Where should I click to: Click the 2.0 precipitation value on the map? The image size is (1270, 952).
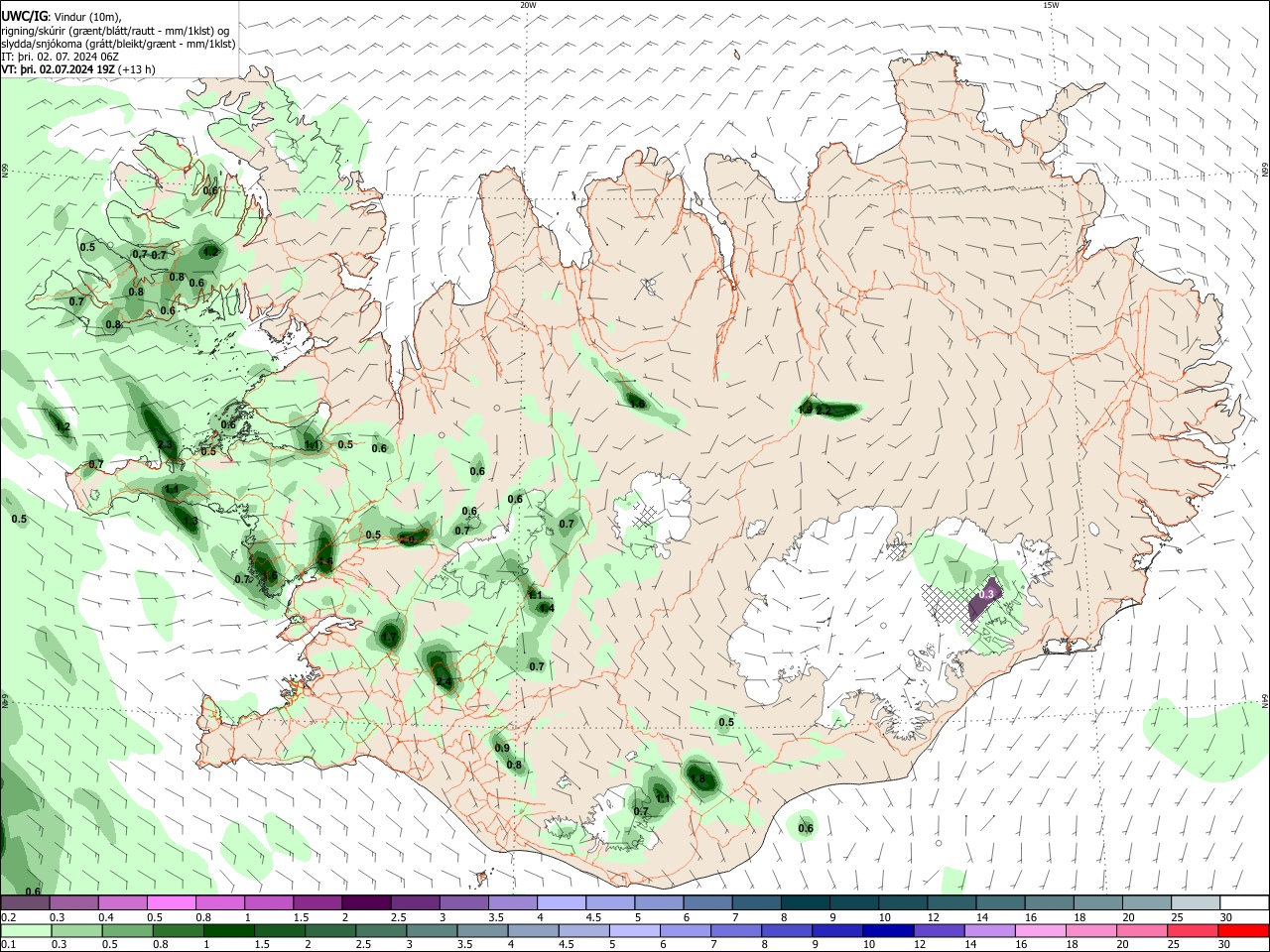(408, 540)
